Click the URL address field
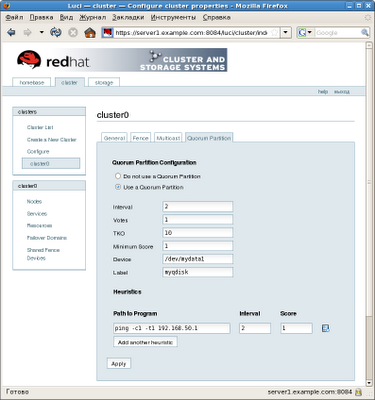The image size is (375, 400). click(191, 33)
